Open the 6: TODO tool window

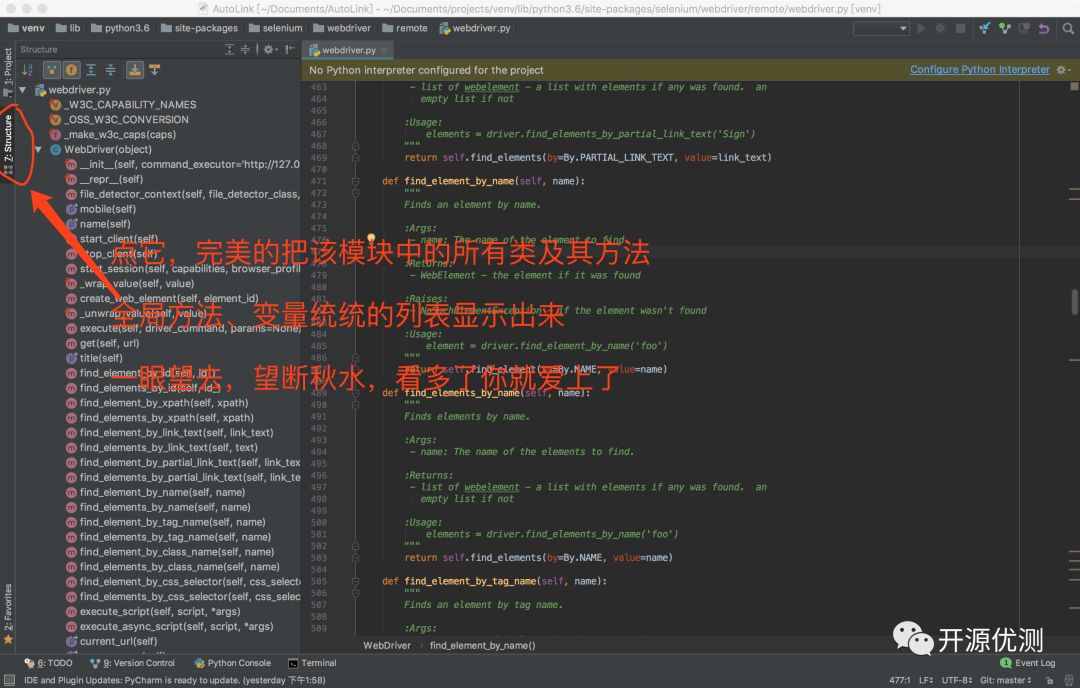click(48, 663)
